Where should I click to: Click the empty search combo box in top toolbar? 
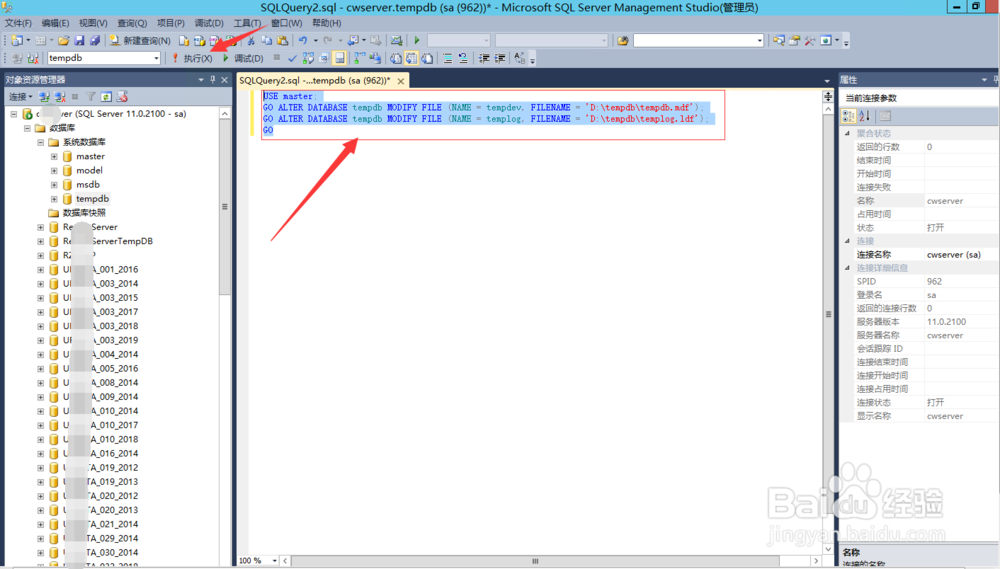pos(698,40)
